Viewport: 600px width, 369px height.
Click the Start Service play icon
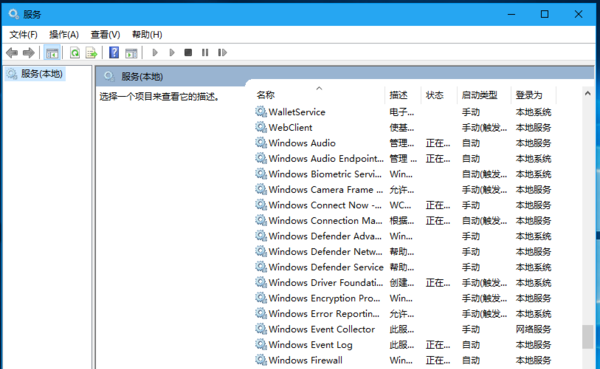pyautogui.click(x=155, y=52)
